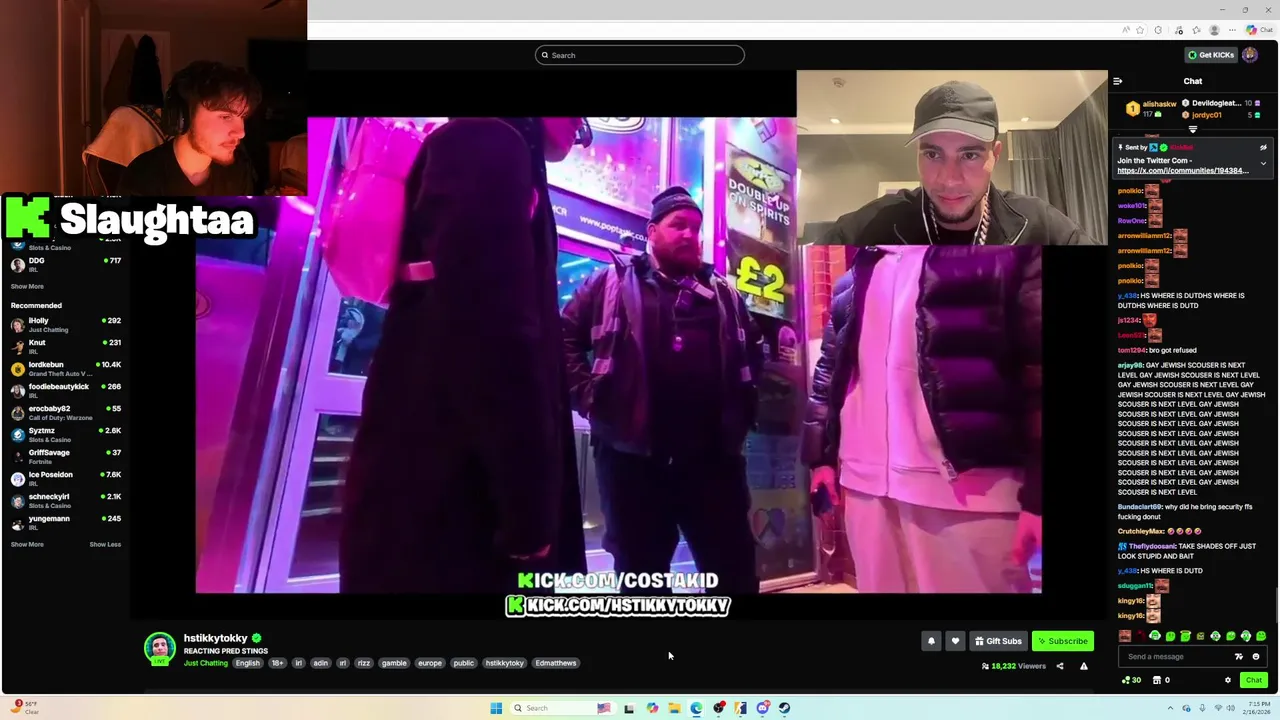Expand following list with upper Show More
Viewport: 1280px width, 720px height.
[27, 286]
